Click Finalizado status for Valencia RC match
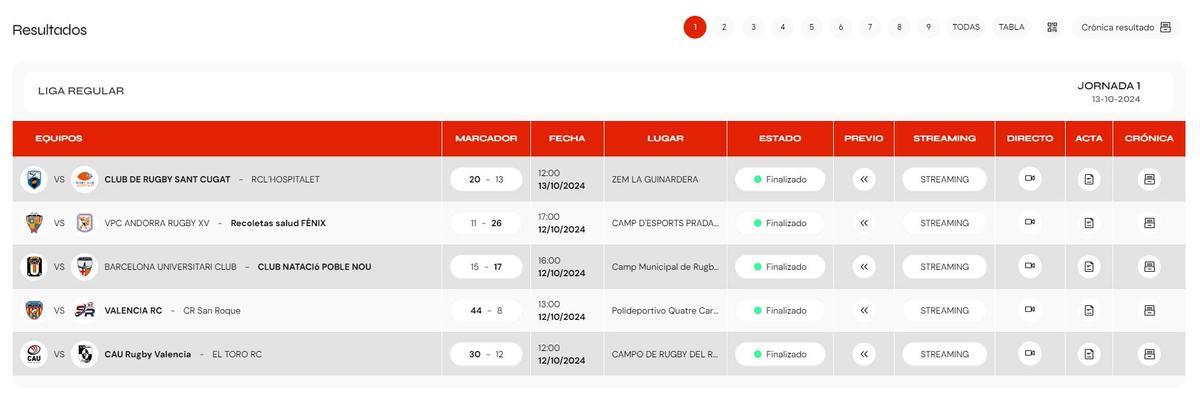 [780, 310]
